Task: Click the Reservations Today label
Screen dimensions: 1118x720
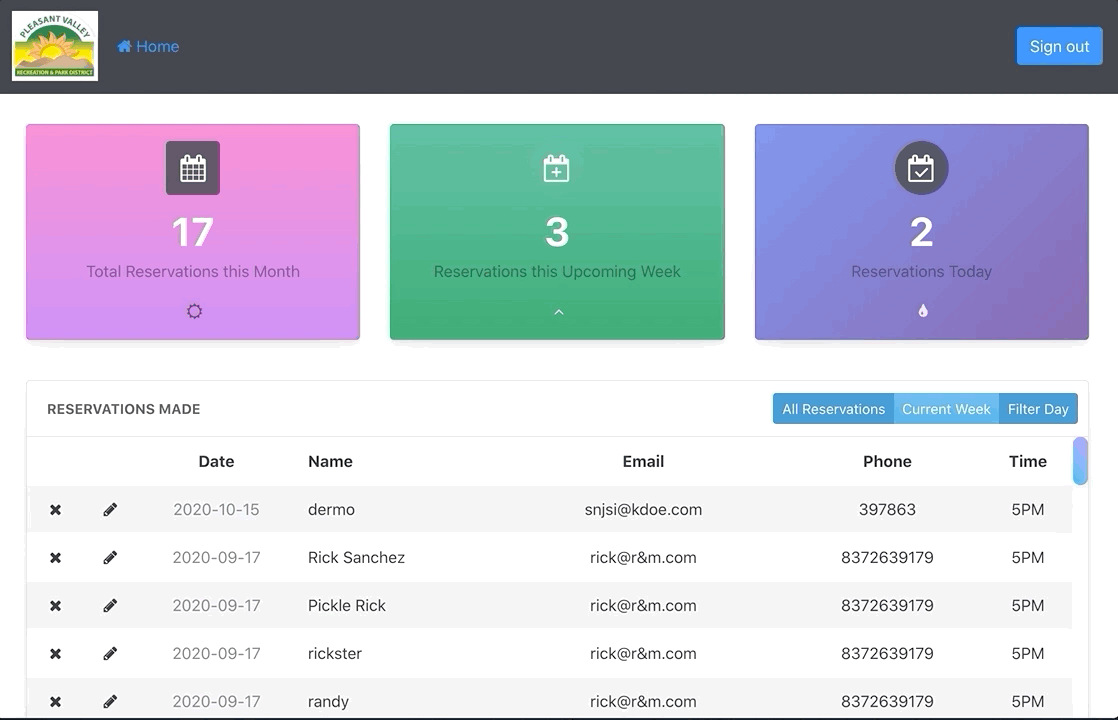Action: pyautogui.click(x=921, y=272)
